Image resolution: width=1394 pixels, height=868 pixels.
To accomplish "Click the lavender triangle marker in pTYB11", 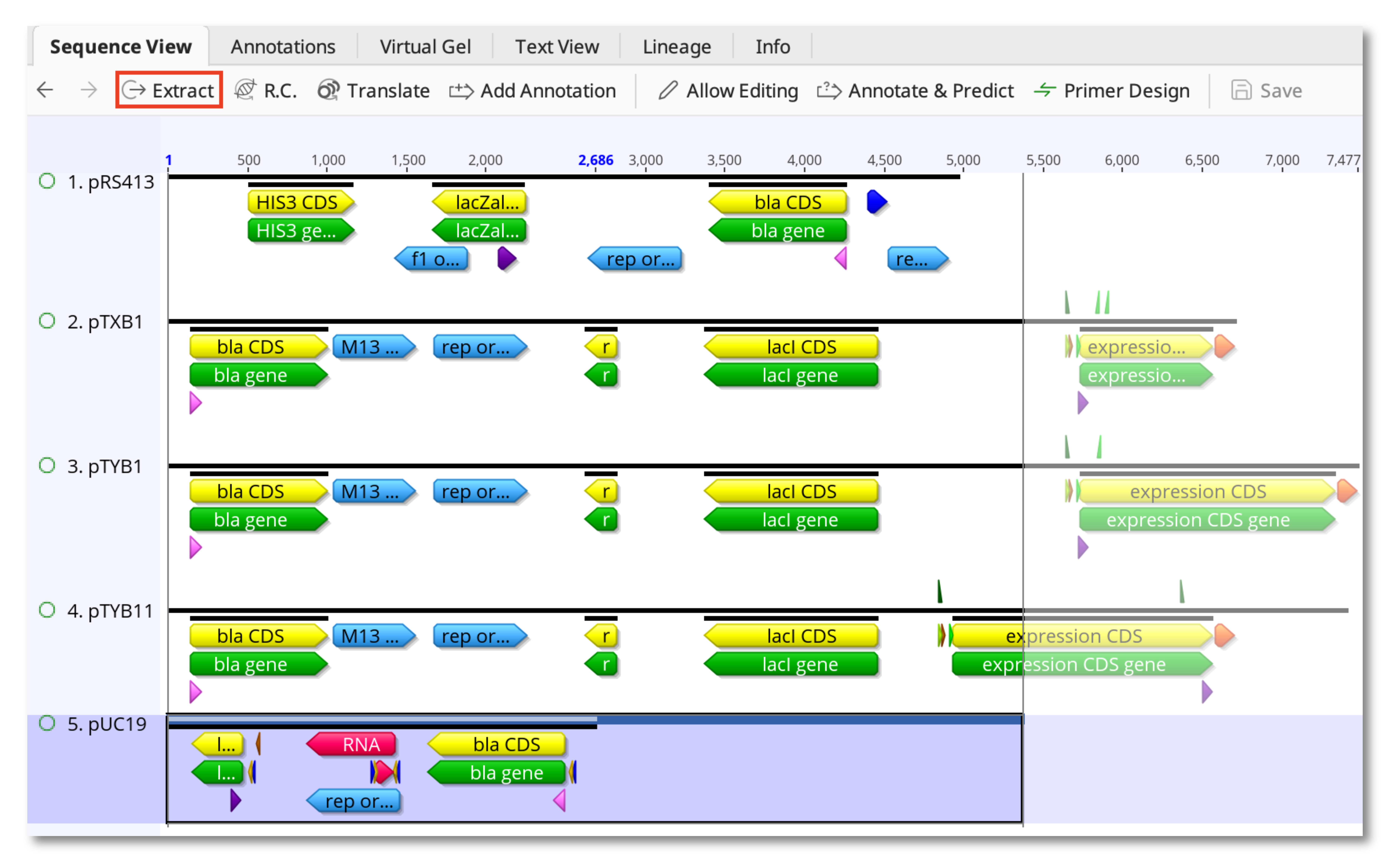I will coord(1207,692).
